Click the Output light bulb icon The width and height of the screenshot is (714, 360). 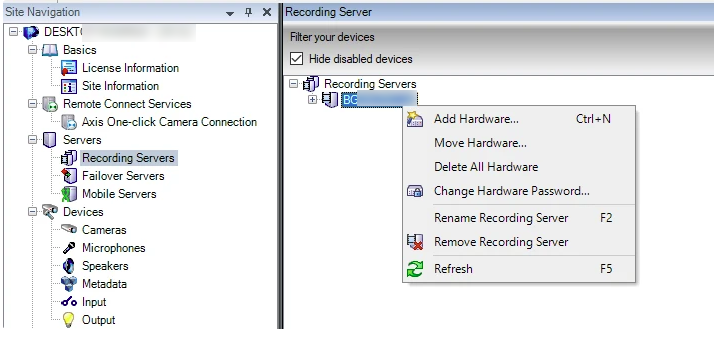68,320
